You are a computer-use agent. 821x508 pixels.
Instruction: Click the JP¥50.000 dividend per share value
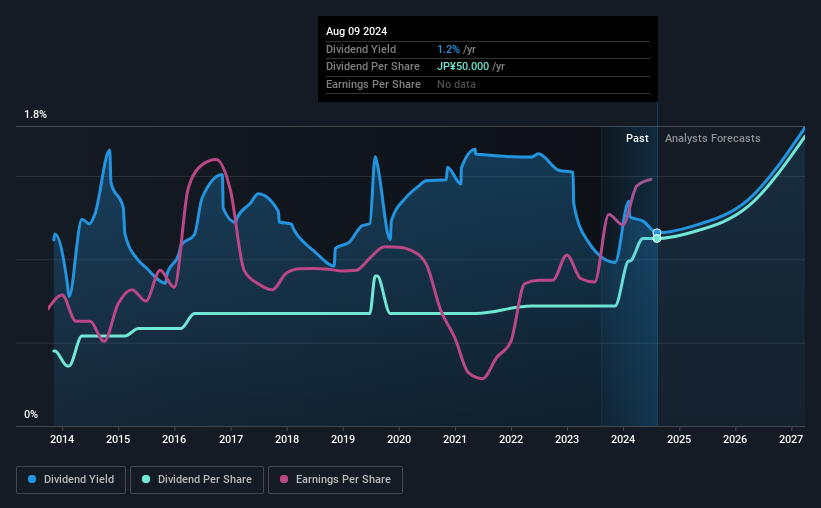463,67
